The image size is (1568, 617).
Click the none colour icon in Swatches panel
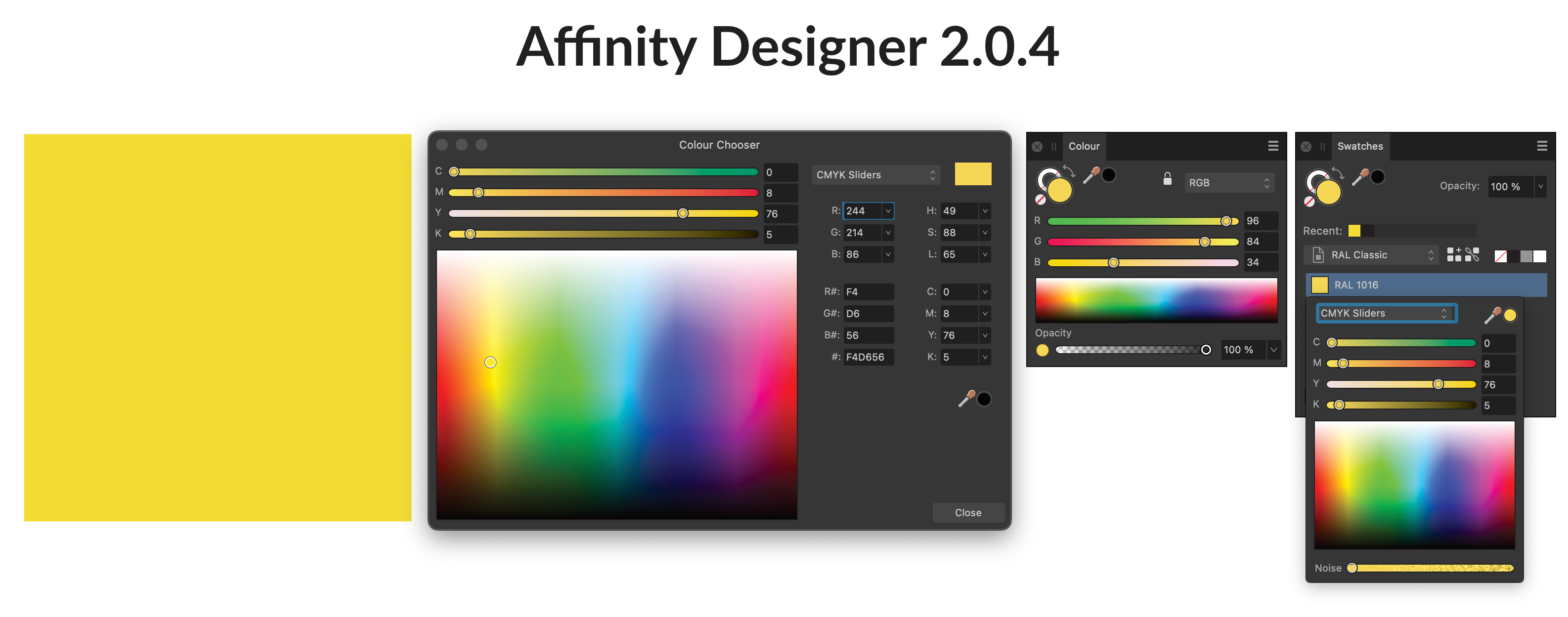1309,202
